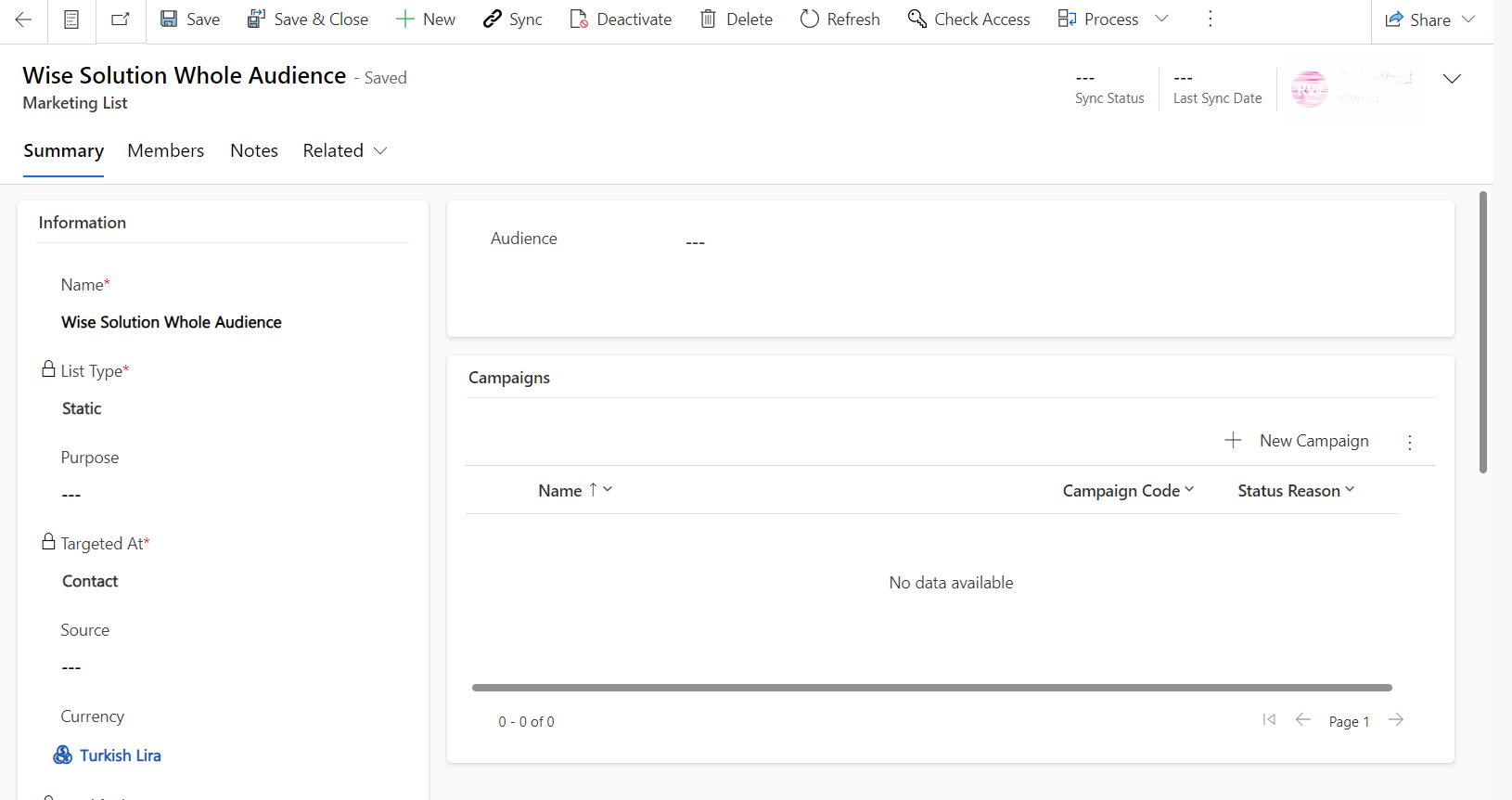Open the Turkish Lira currency link
The width and height of the screenshot is (1512, 800).
coord(120,755)
